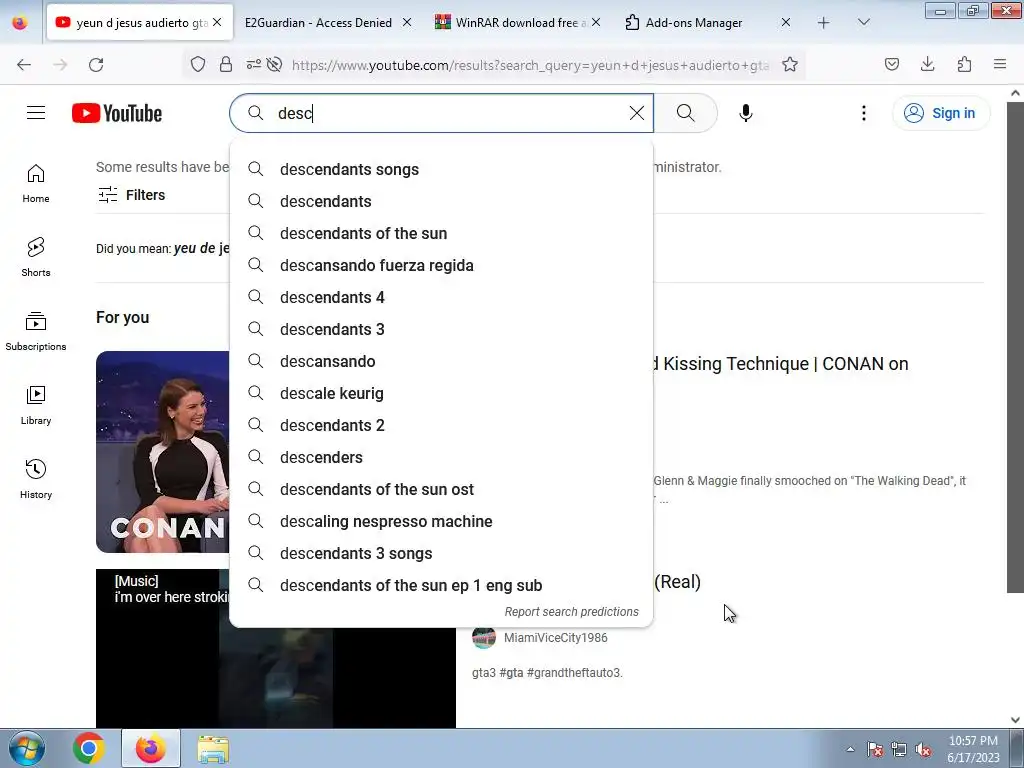Screen dimensions: 1024x768
Task: Open the YouTube guide hamburger menu
Action: [x=36, y=113]
